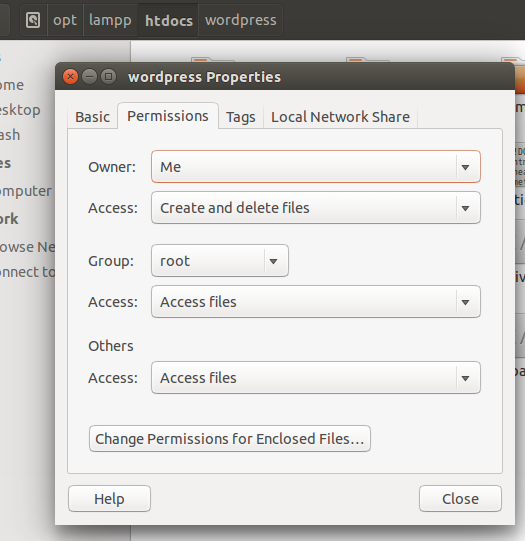Go to the lampp path segment

pos(110,20)
